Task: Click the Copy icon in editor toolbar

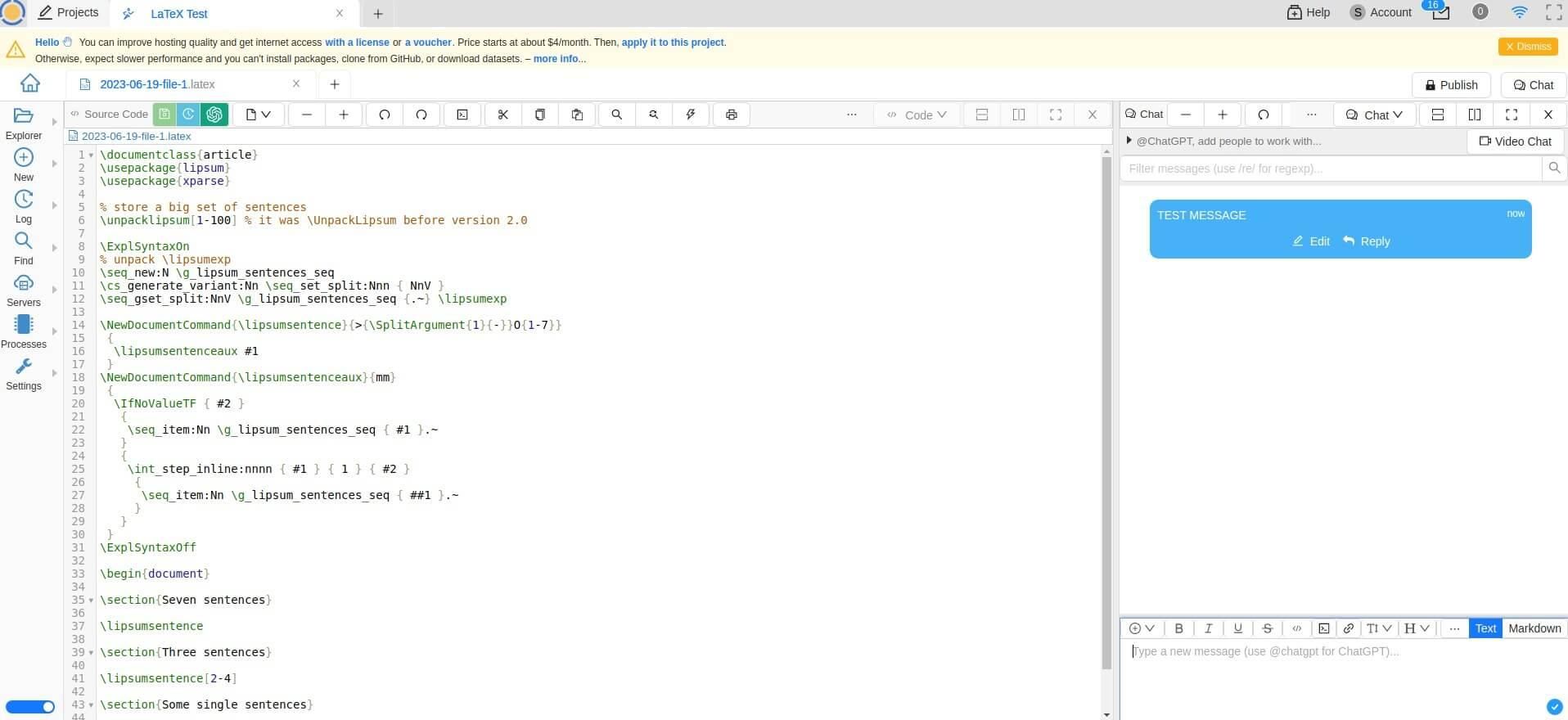Action: pyautogui.click(x=540, y=115)
